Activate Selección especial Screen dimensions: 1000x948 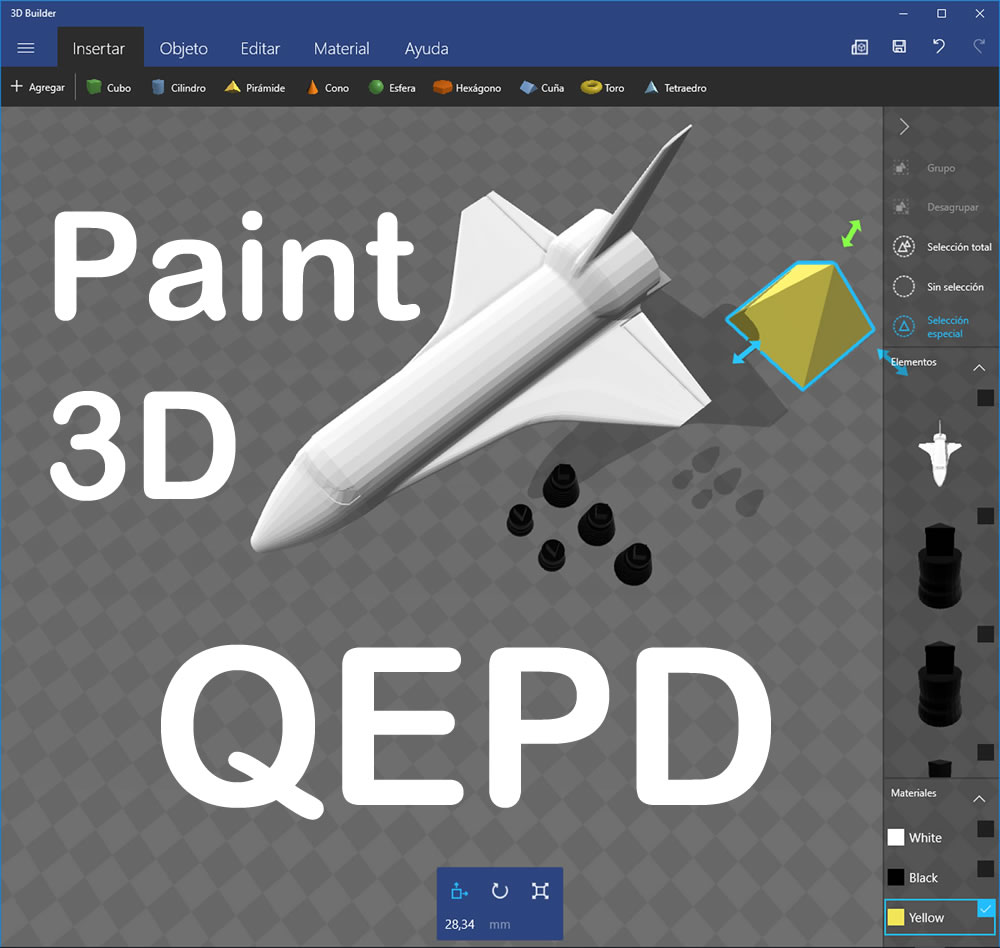[x=931, y=327]
